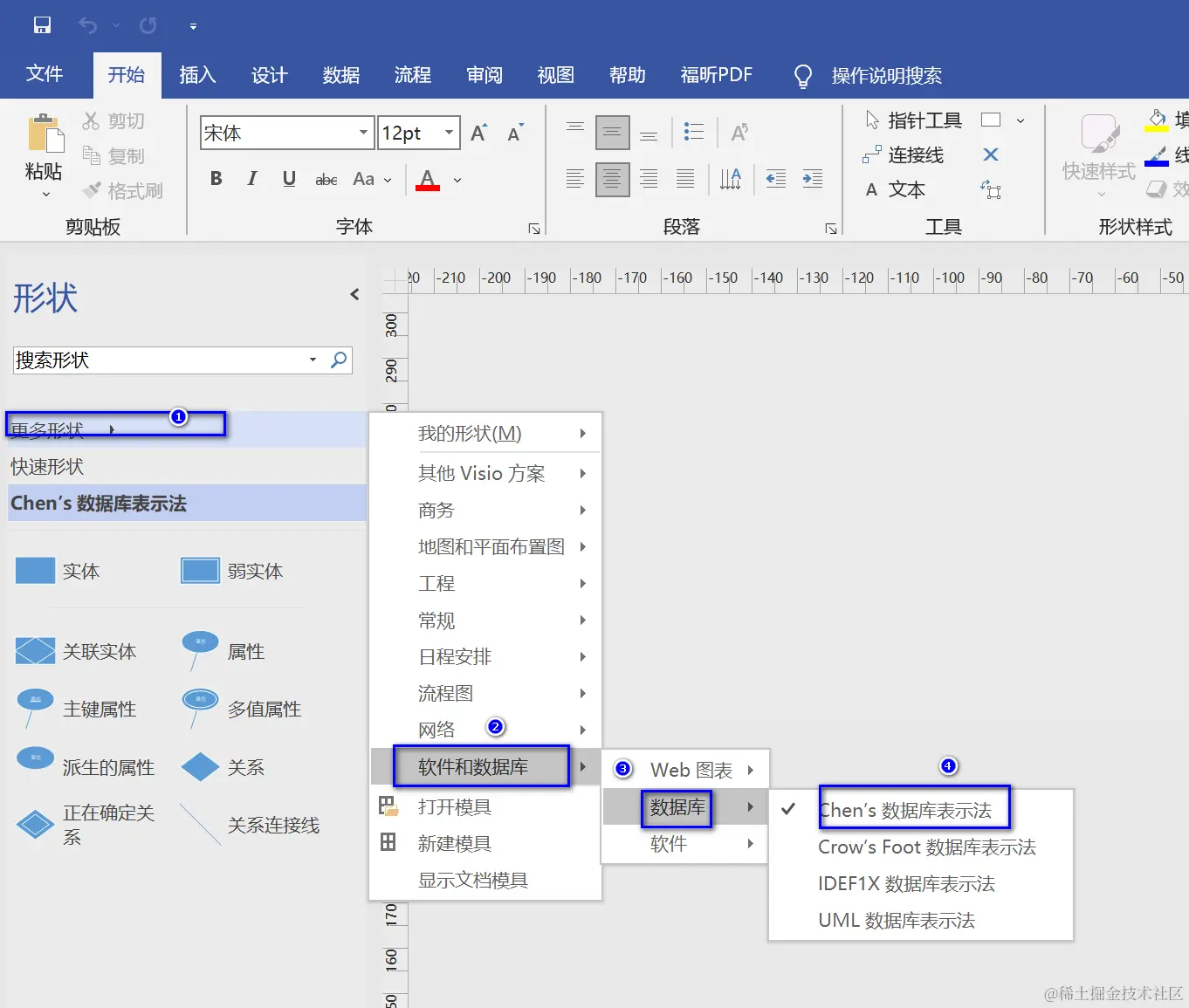
Task: Open the Aa change case dropdown
Action: [x=372, y=179]
